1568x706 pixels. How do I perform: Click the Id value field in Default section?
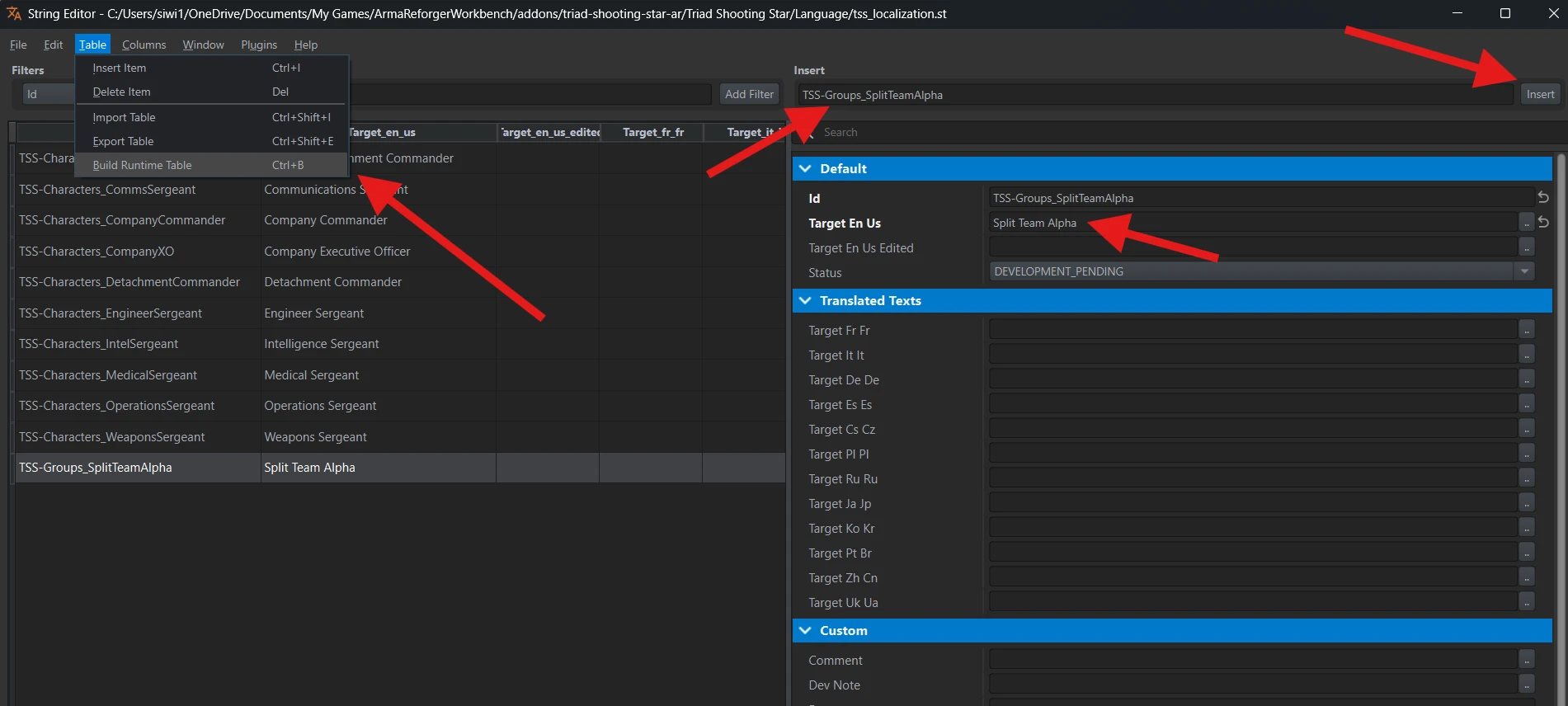1261,198
